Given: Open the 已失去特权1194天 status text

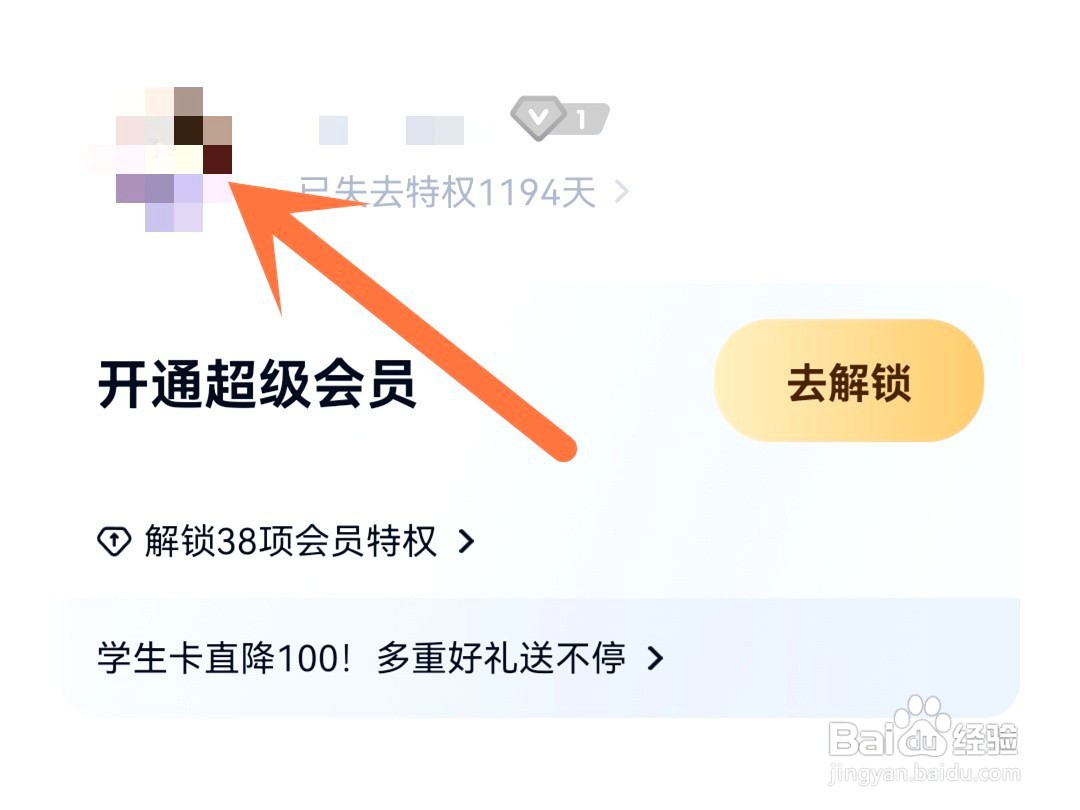Looking at the screenshot, I should (x=448, y=192).
